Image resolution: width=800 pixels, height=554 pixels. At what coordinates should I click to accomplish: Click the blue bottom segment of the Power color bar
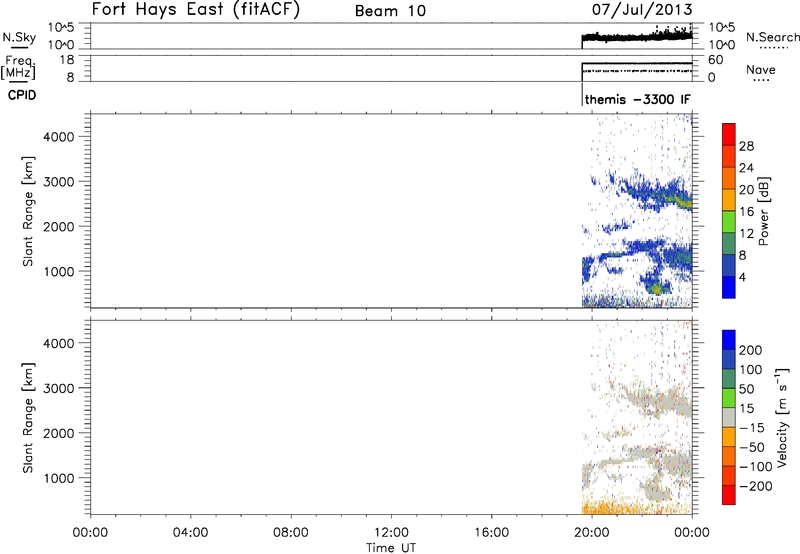pyautogui.click(x=729, y=287)
